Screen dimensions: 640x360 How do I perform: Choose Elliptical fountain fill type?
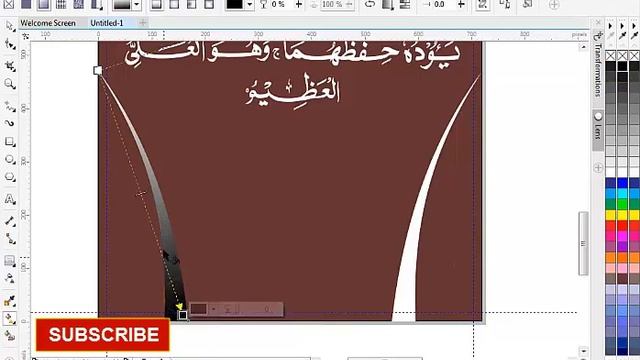(x=174, y=4)
